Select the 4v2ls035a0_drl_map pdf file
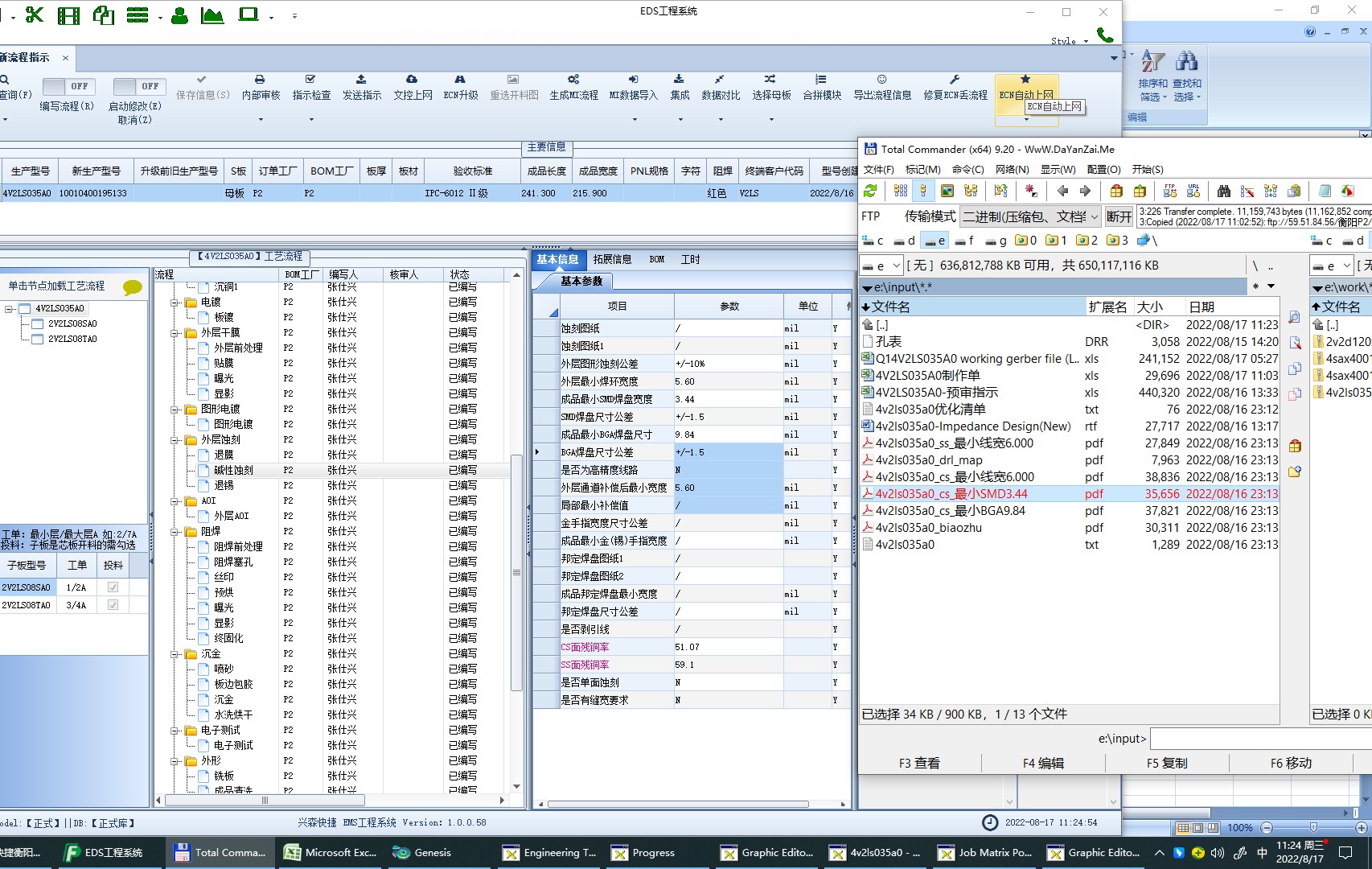 pos(1070,460)
